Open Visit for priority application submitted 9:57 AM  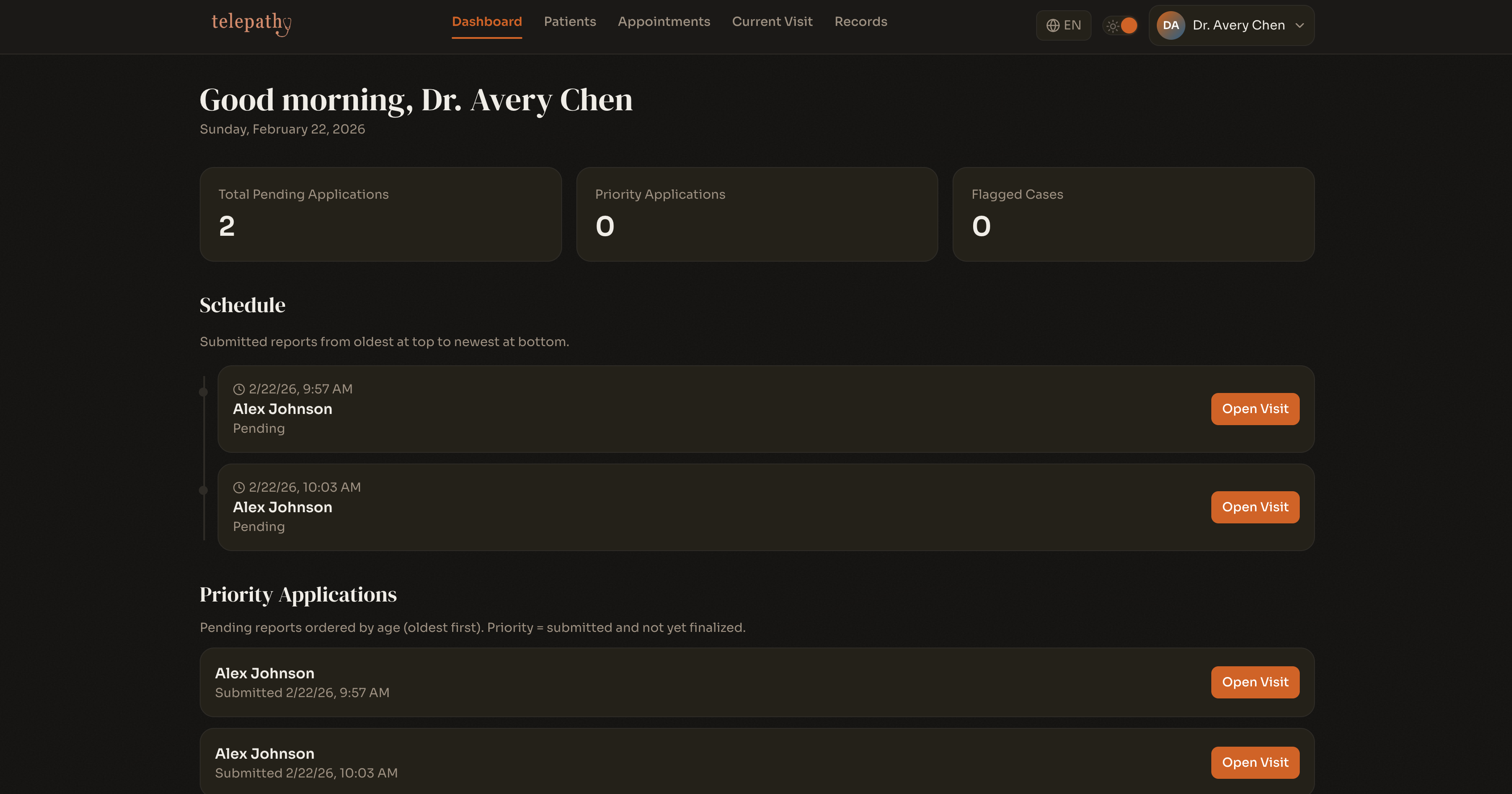pos(1255,682)
